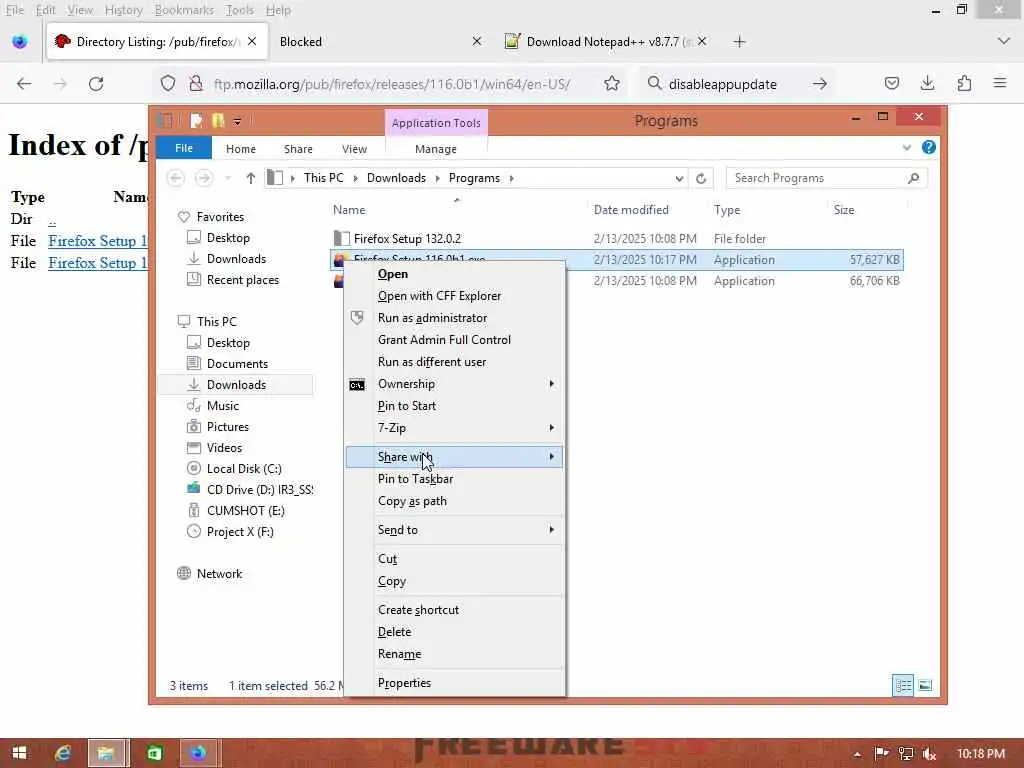Open Firefox downloads panel icon
This screenshot has height=768, width=1024.
click(x=927, y=84)
